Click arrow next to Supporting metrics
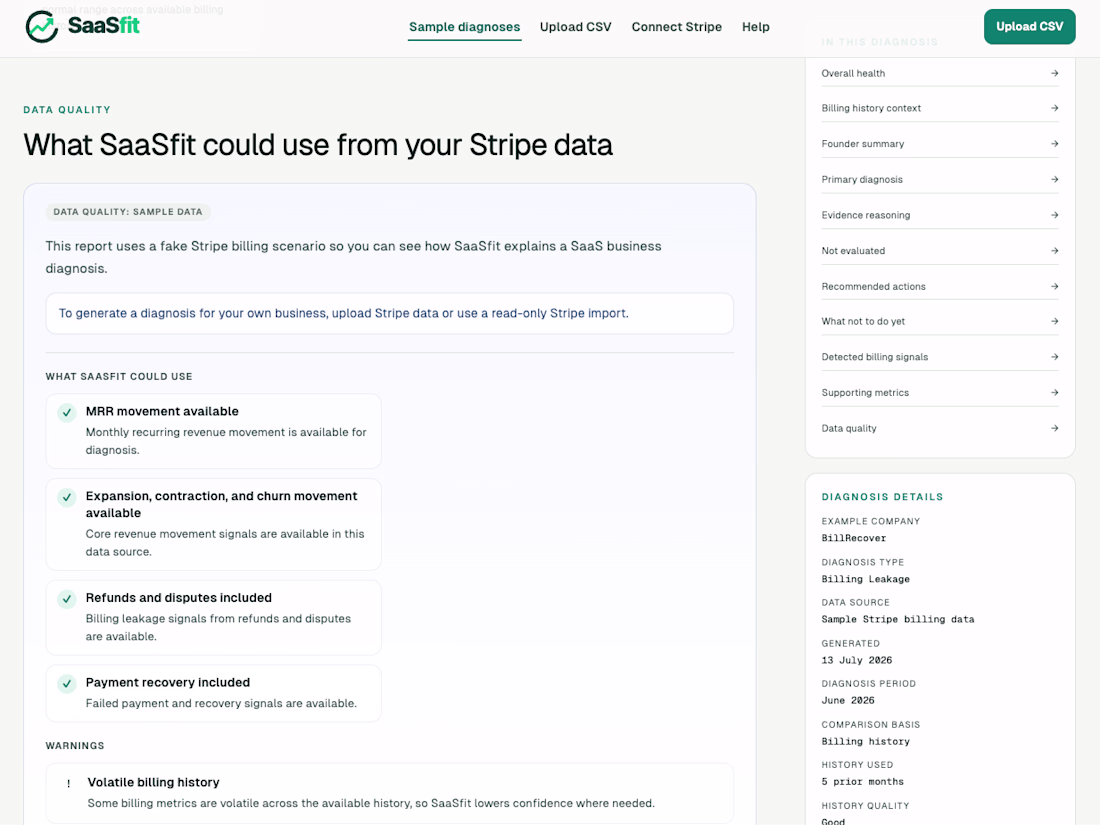 tap(1054, 393)
